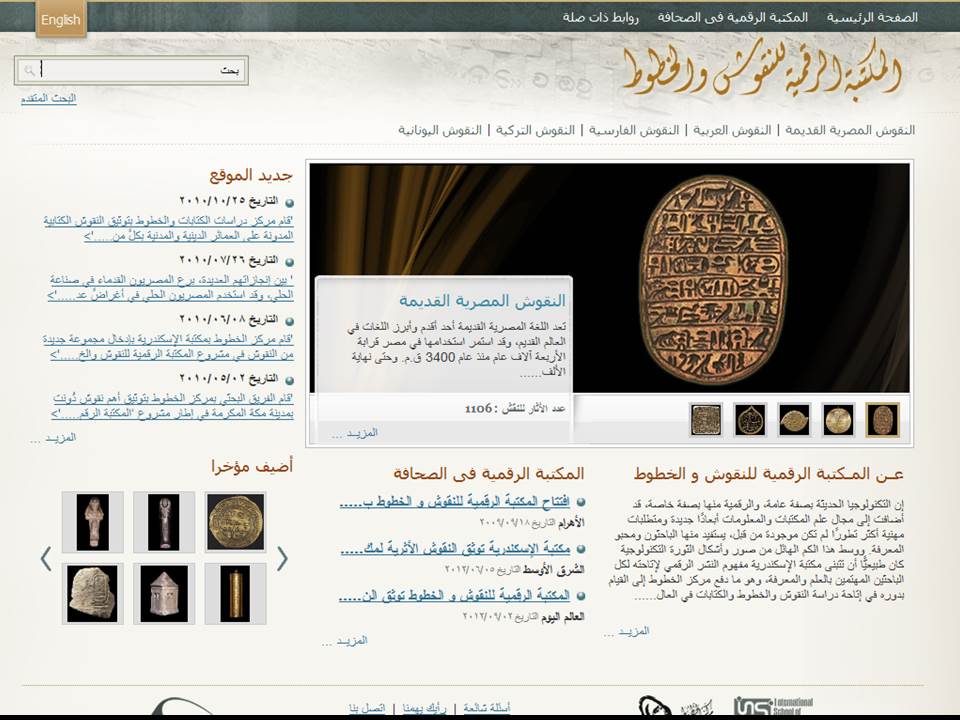
Task: Select the rightmost scarab carousel thumbnail
Action: (x=881, y=420)
